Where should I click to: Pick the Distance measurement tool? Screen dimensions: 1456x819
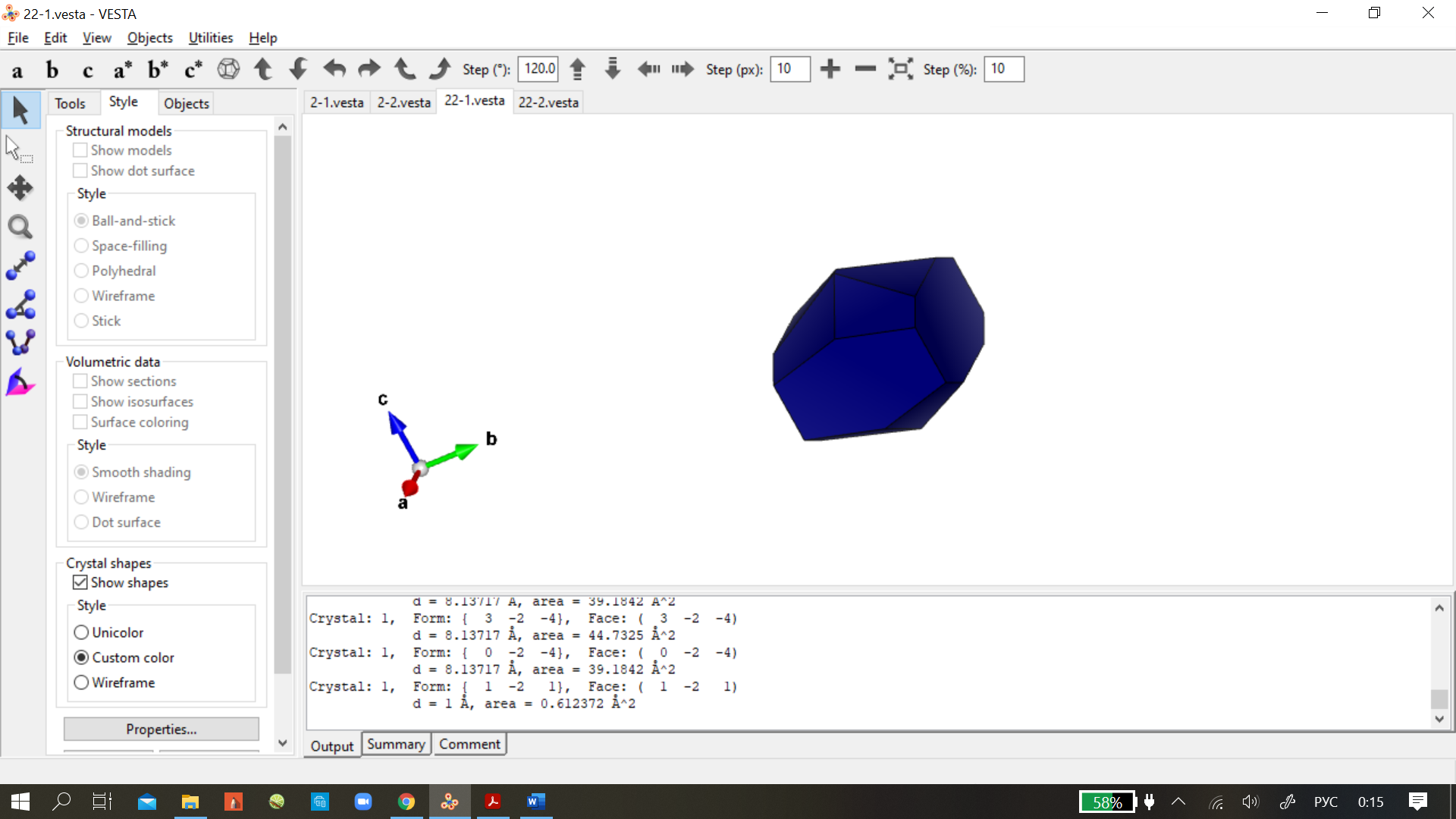(20, 265)
